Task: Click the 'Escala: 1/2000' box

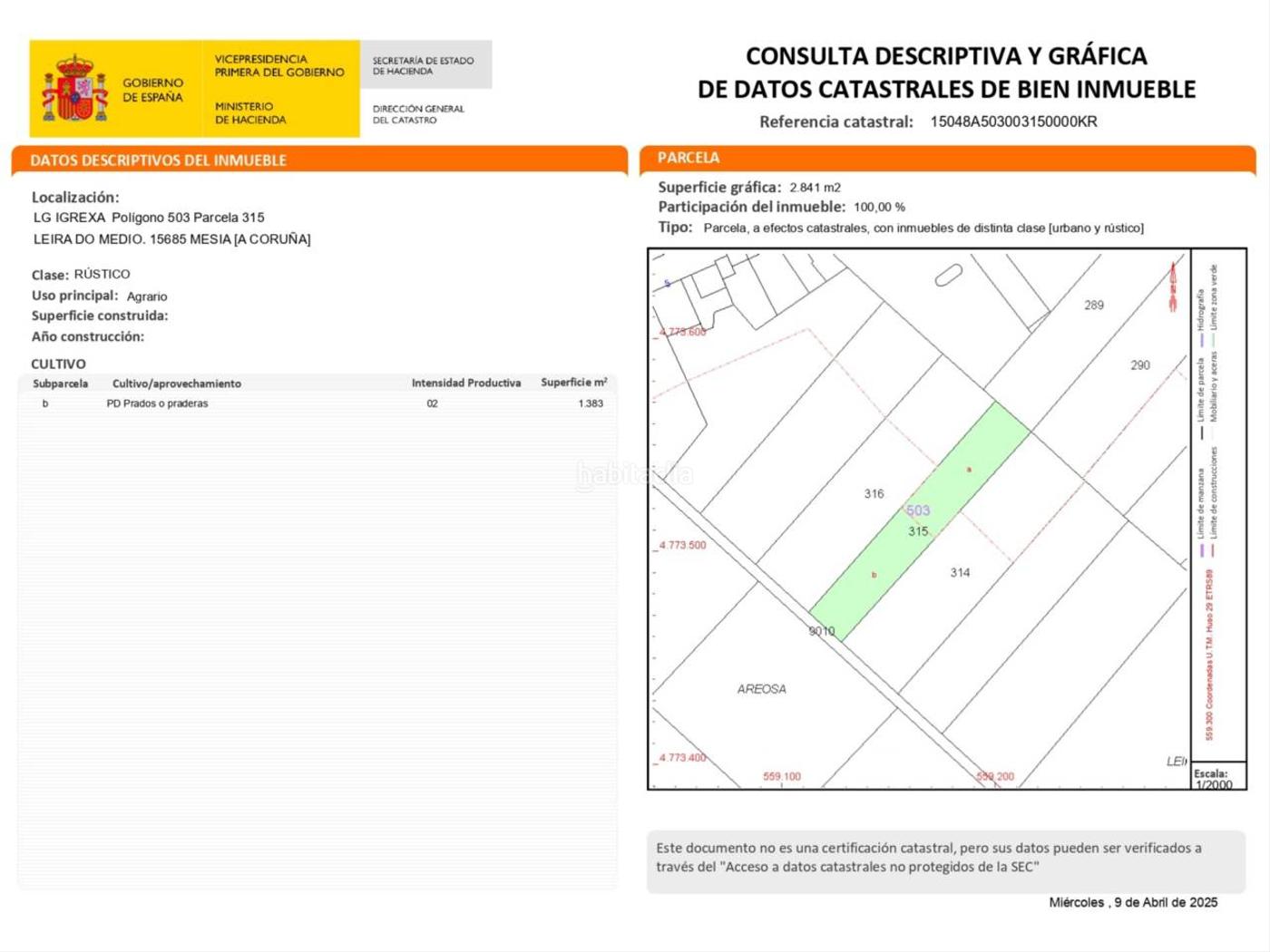Action: [x=1218, y=777]
